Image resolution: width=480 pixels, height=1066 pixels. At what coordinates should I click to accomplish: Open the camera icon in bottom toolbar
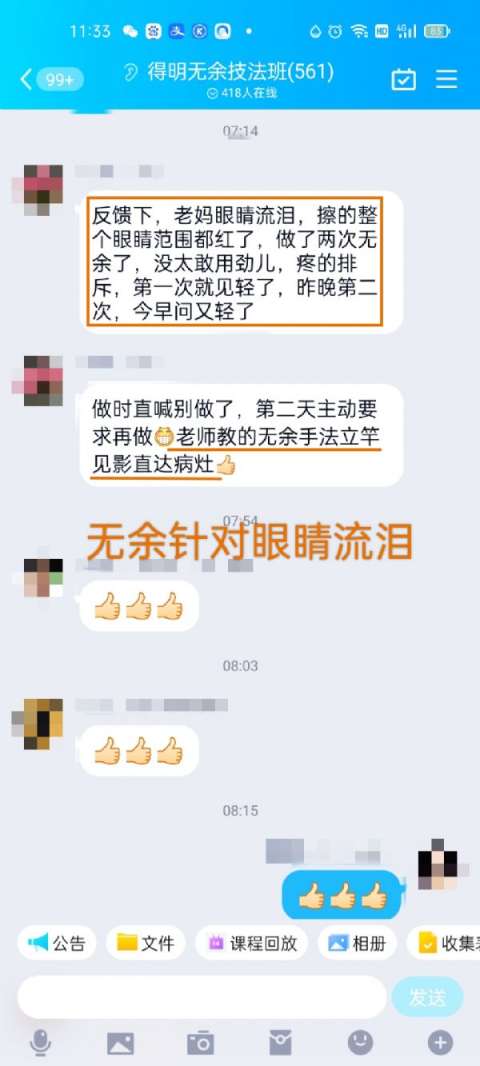pyautogui.click(x=201, y=1042)
